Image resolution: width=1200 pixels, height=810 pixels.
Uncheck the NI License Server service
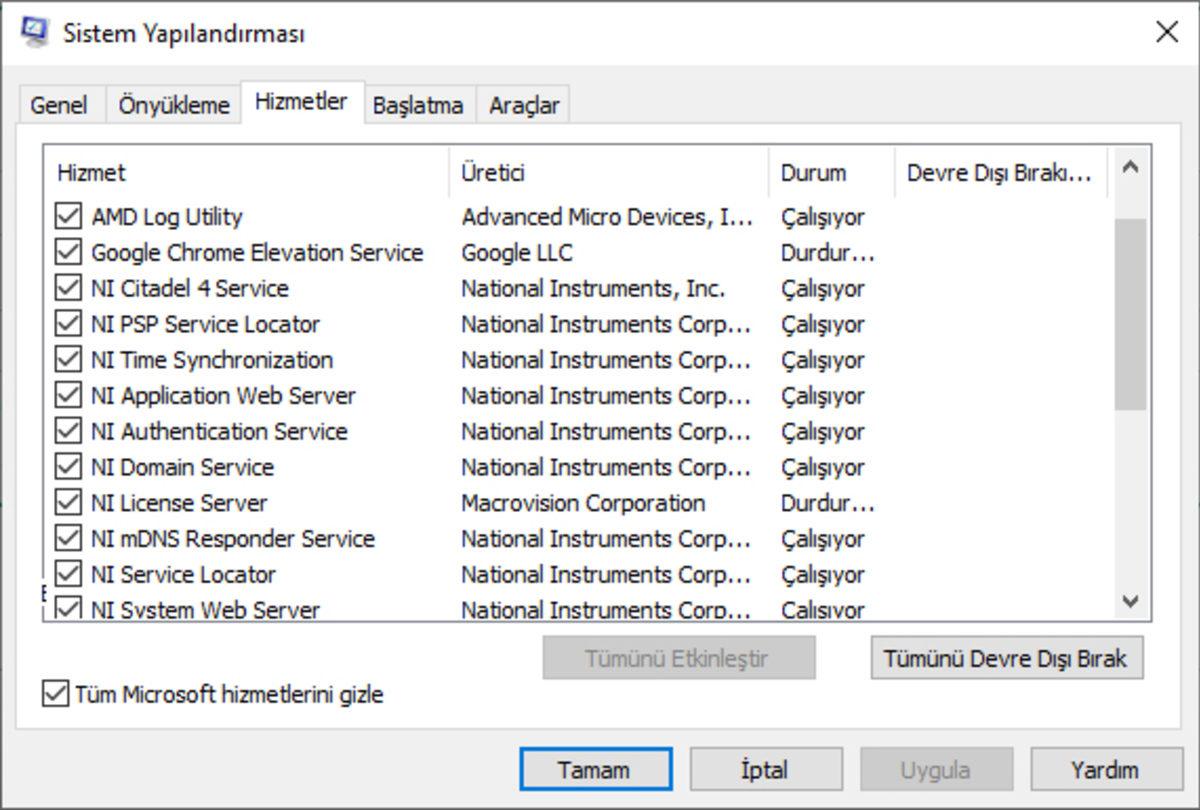pyautogui.click(x=64, y=503)
